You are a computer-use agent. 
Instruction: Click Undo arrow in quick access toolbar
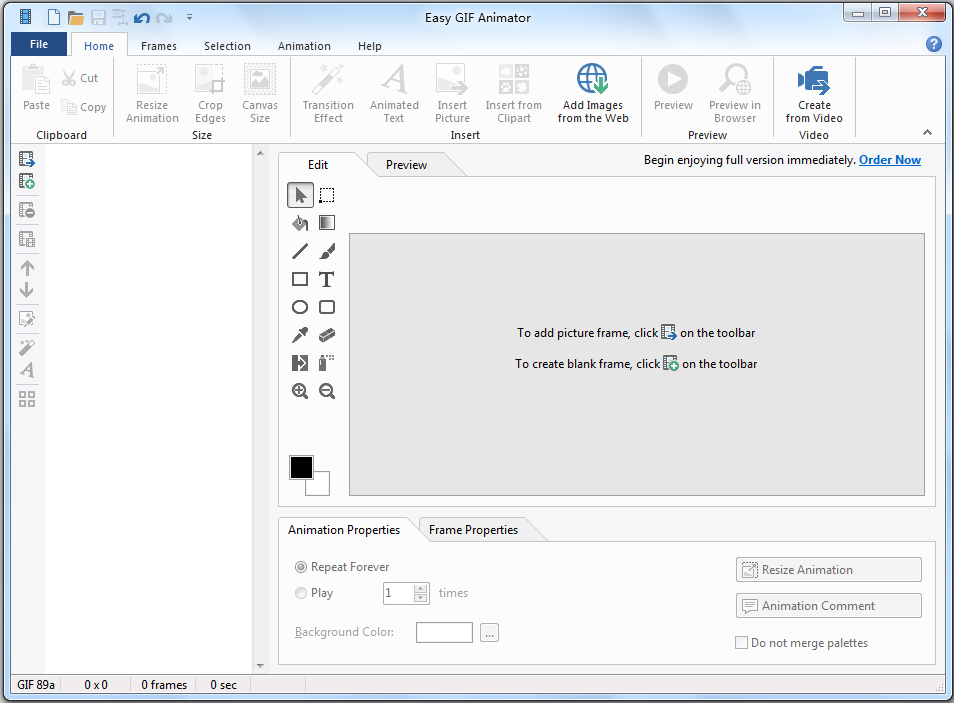[142, 18]
